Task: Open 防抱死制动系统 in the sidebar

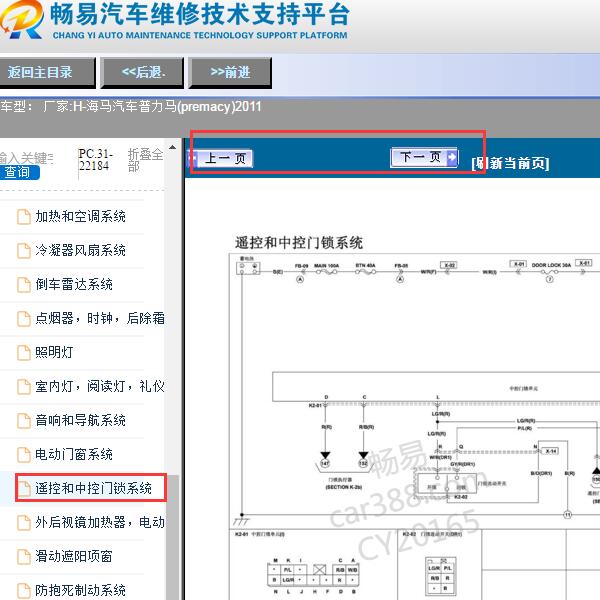Action: 80,590
